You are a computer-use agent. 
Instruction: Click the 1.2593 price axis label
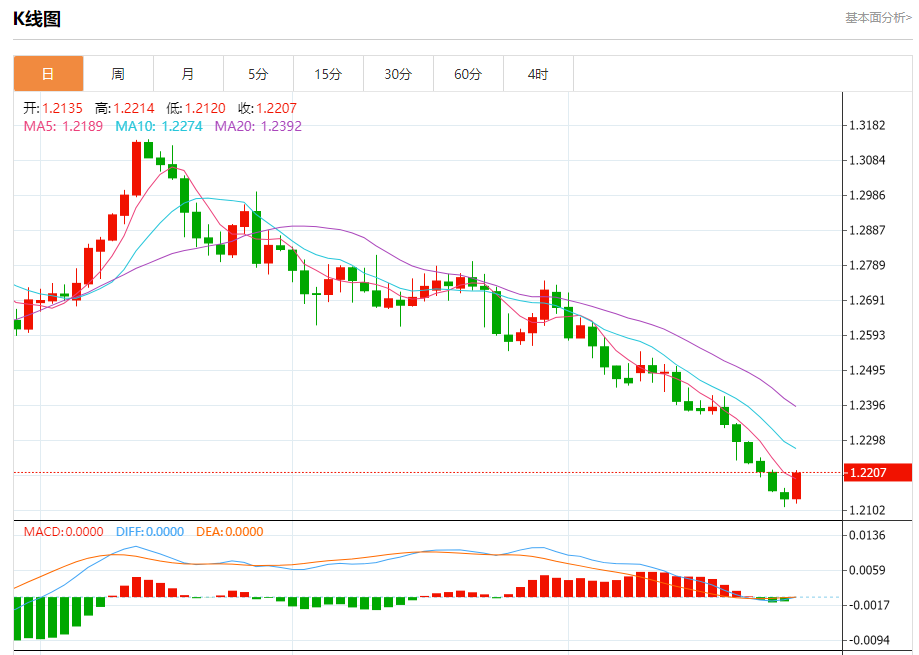867,335
